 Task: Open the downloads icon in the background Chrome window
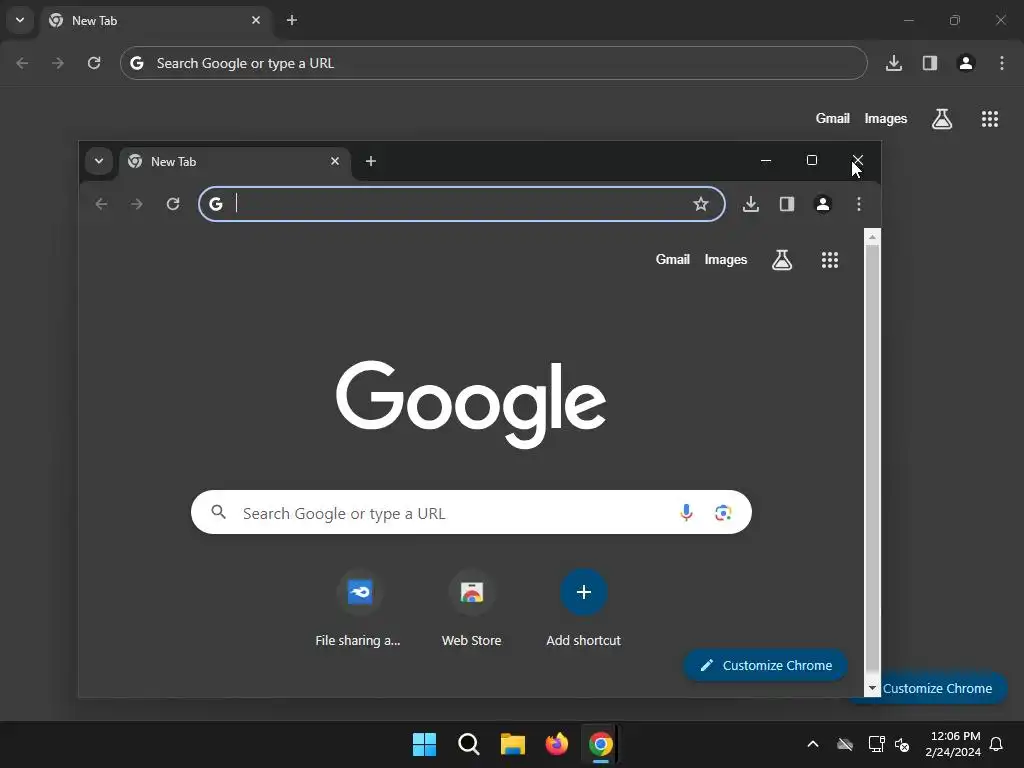[x=894, y=63]
